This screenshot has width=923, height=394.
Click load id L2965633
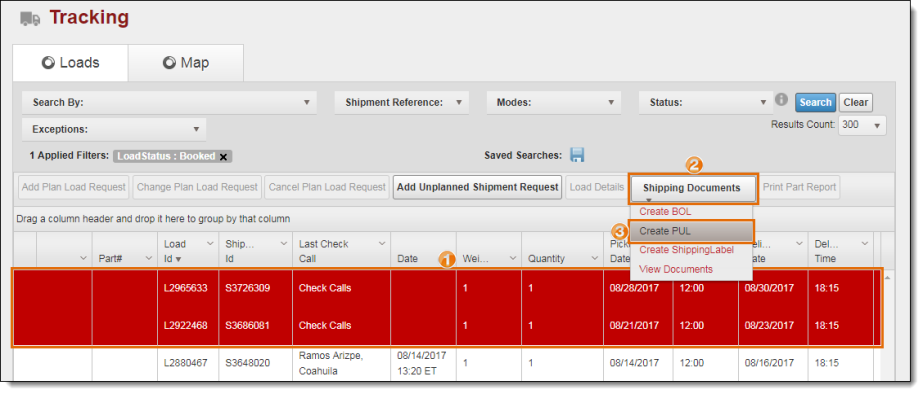(x=185, y=288)
